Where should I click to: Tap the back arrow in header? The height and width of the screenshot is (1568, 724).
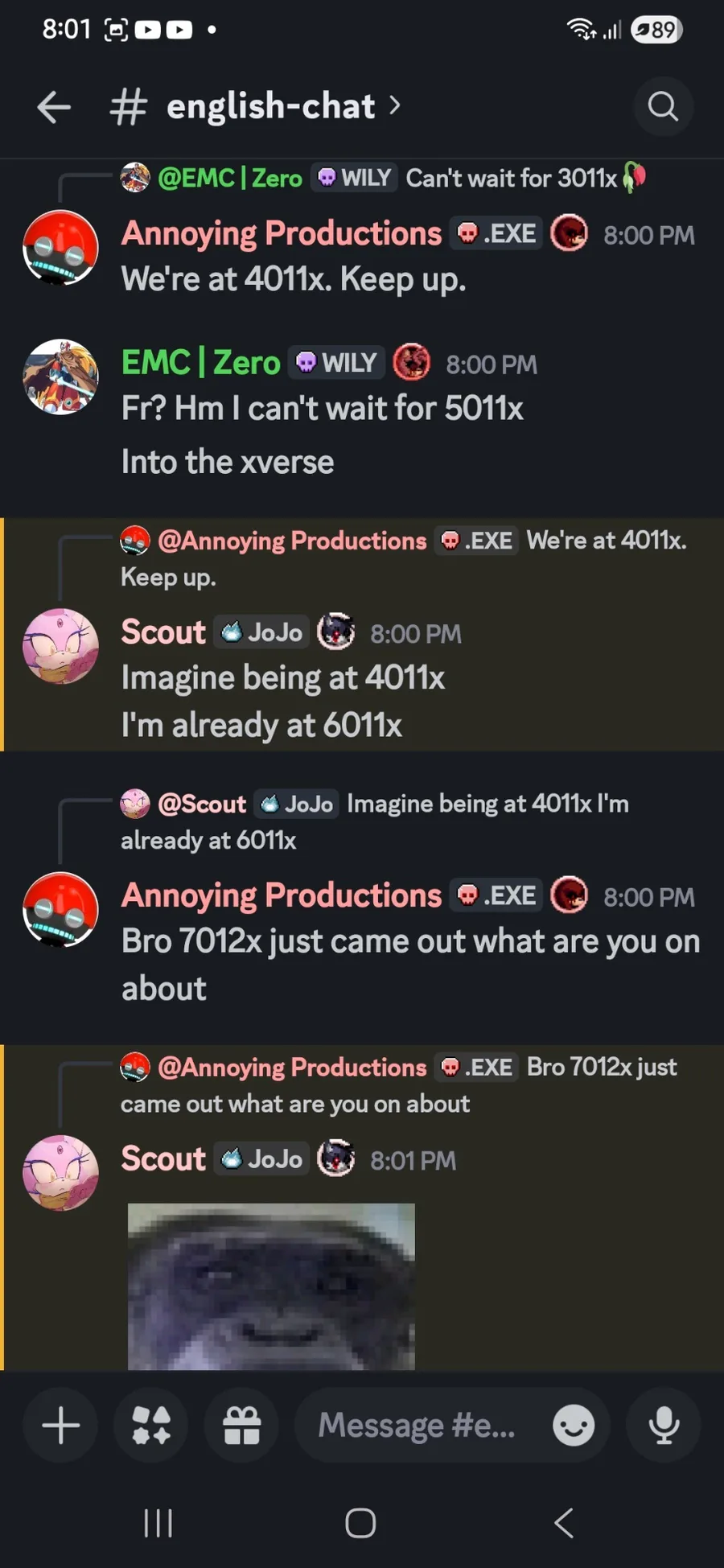pos(54,107)
